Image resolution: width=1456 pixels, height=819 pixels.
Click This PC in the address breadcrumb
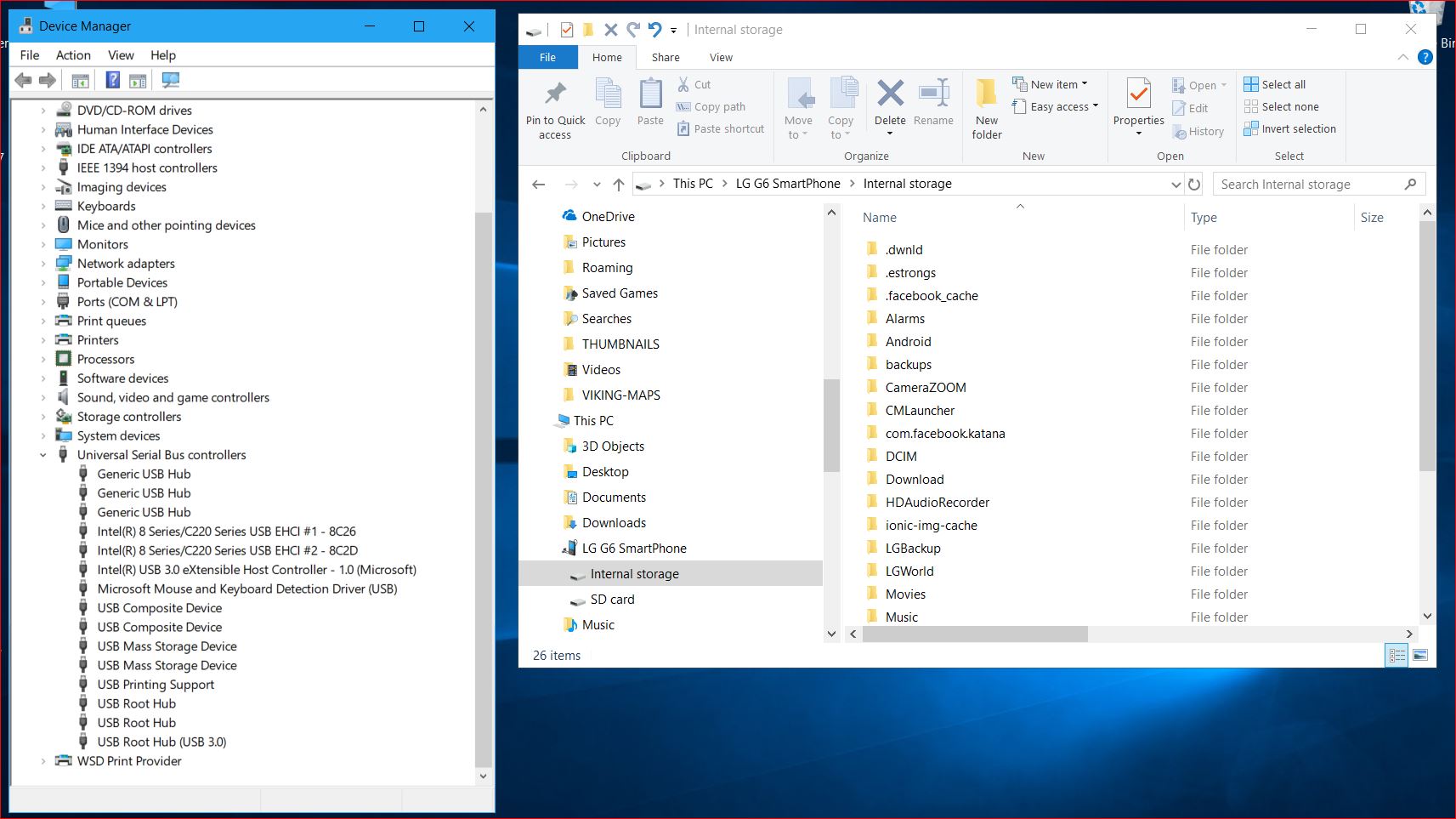(693, 184)
